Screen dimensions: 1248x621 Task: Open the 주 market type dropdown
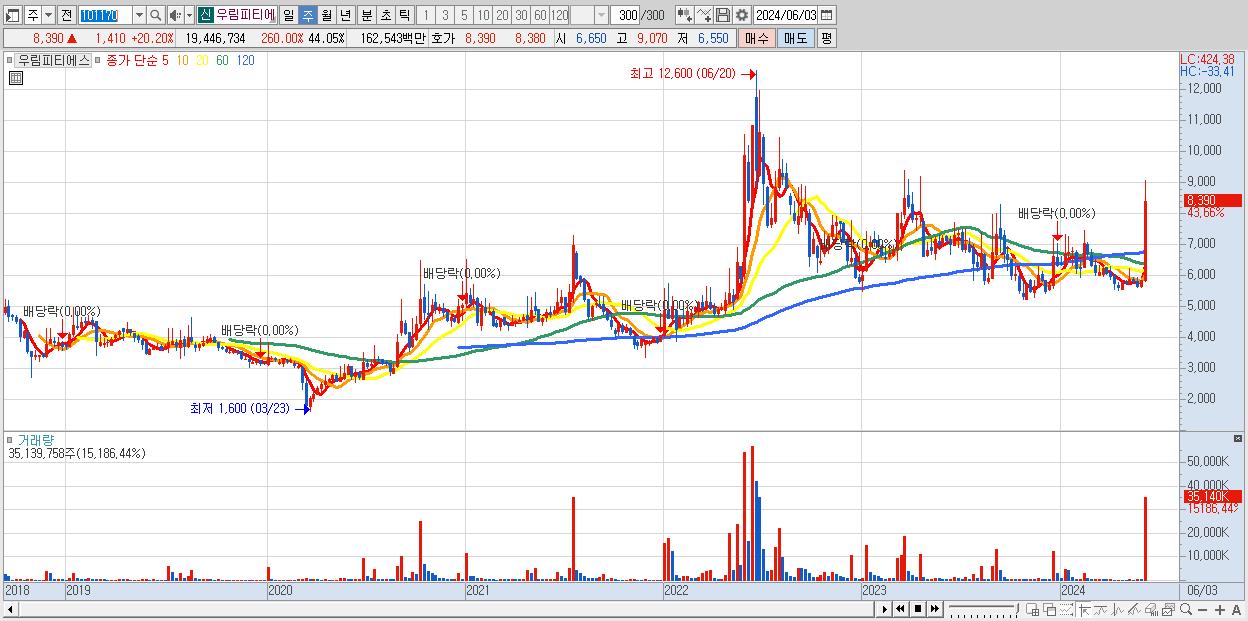(48, 15)
